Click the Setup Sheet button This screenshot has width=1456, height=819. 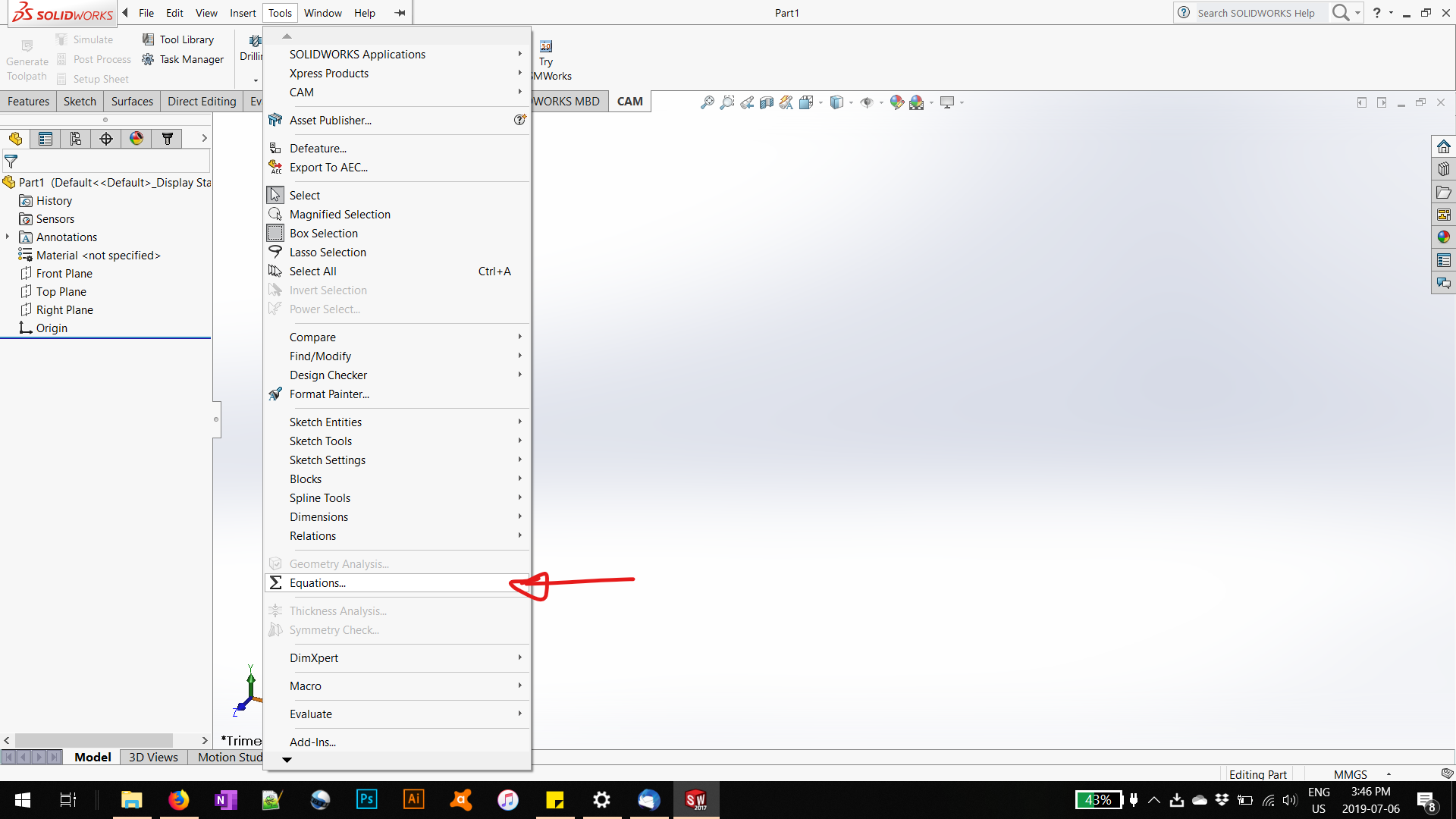pyautogui.click(x=101, y=78)
